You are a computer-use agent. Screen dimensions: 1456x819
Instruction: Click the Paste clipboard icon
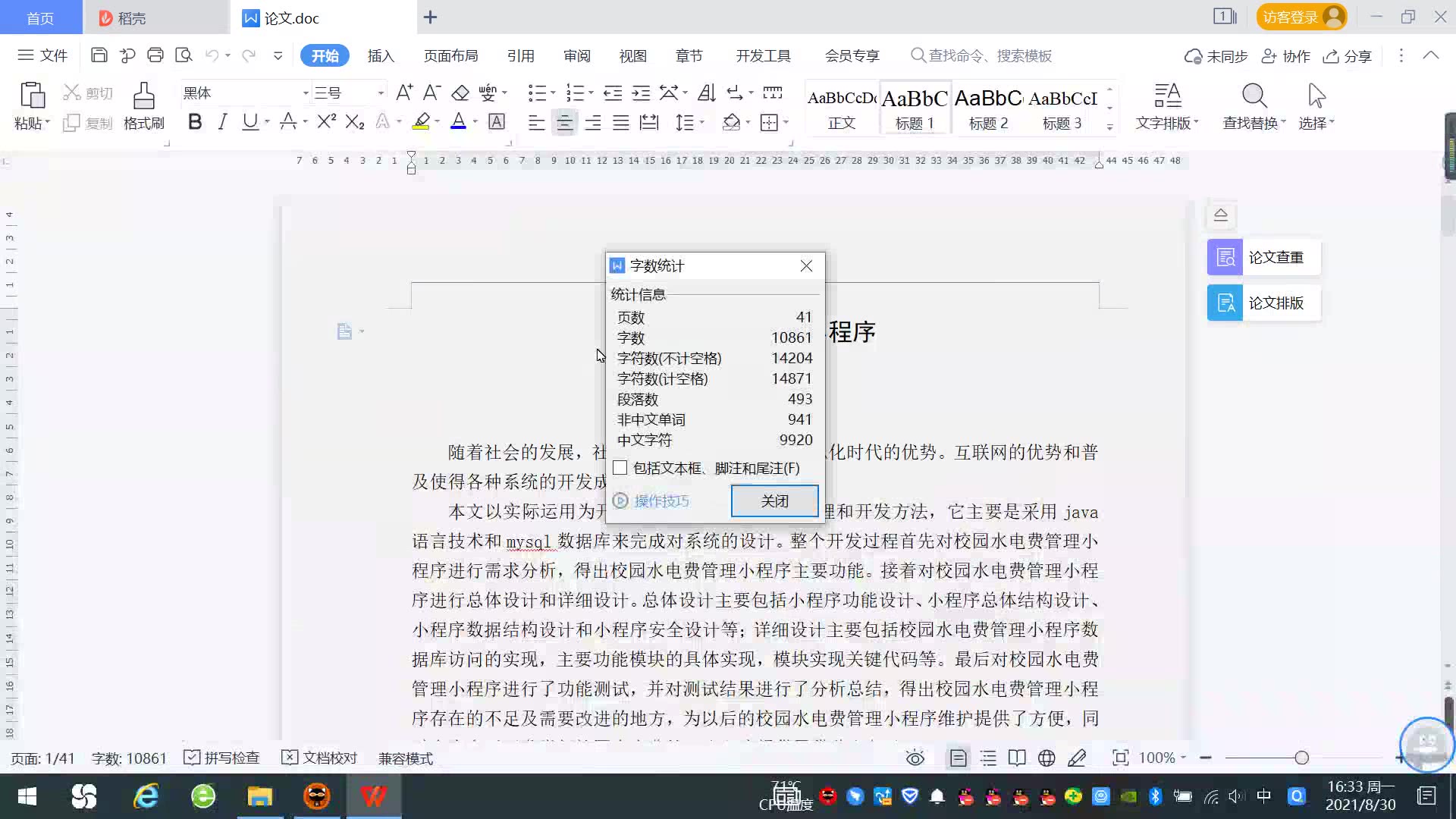point(32,96)
